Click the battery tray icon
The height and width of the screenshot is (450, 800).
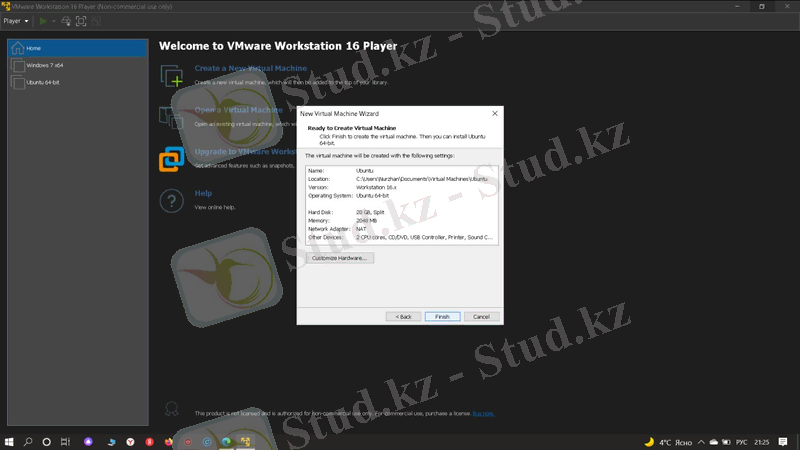click(x=726, y=442)
